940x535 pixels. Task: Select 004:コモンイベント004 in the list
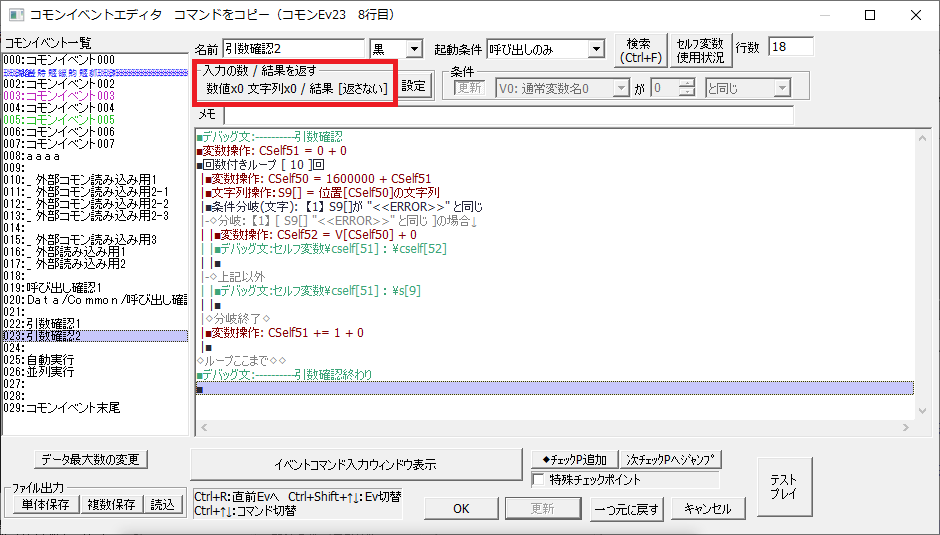(95, 108)
